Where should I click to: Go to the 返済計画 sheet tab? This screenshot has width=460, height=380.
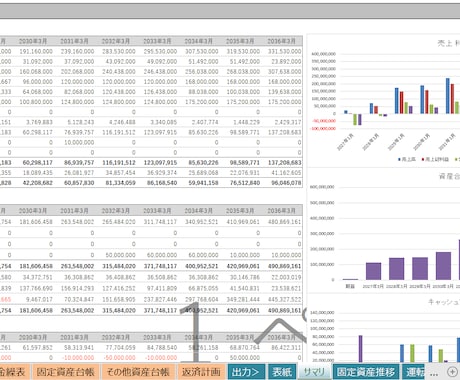(201, 372)
